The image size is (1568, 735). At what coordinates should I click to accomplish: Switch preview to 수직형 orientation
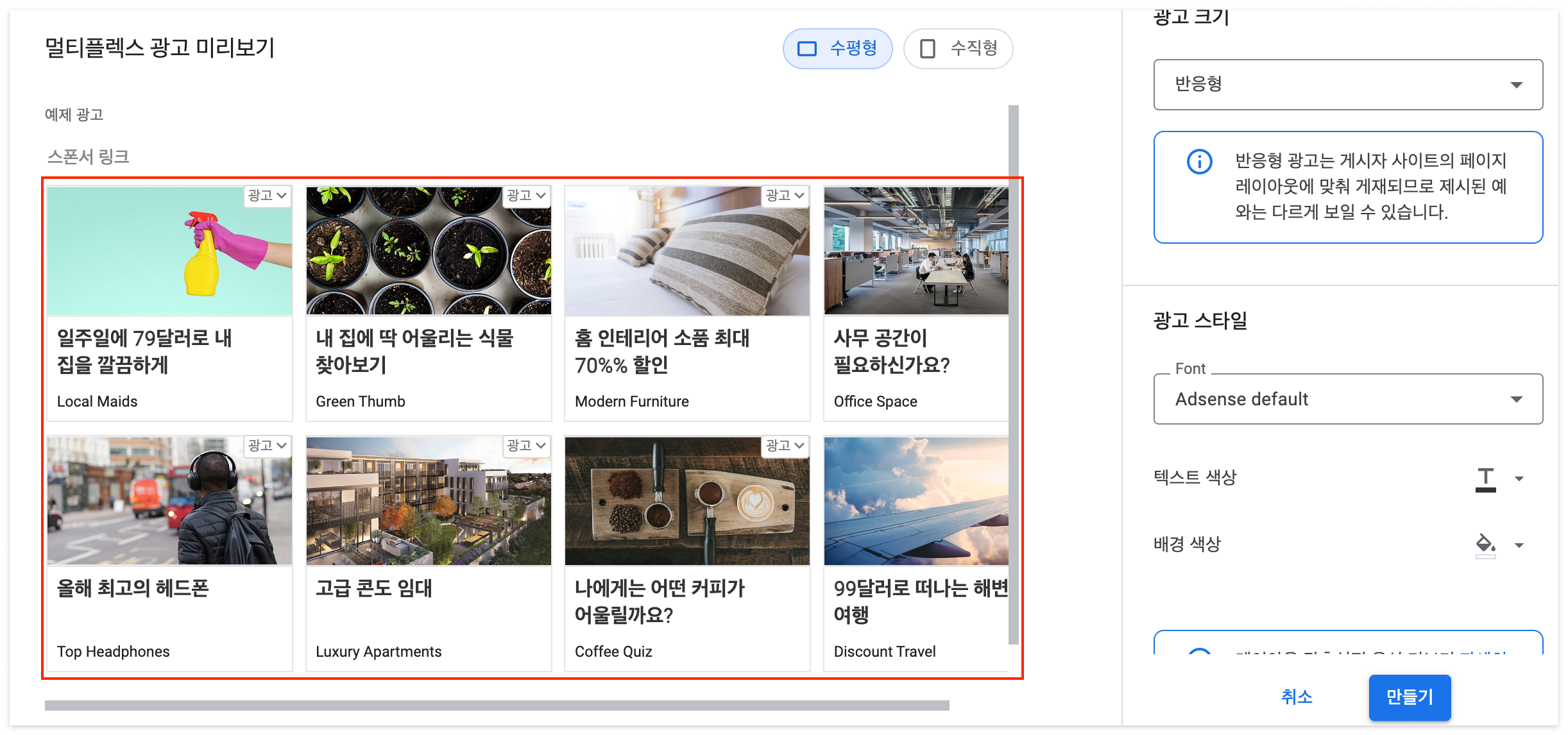point(959,47)
